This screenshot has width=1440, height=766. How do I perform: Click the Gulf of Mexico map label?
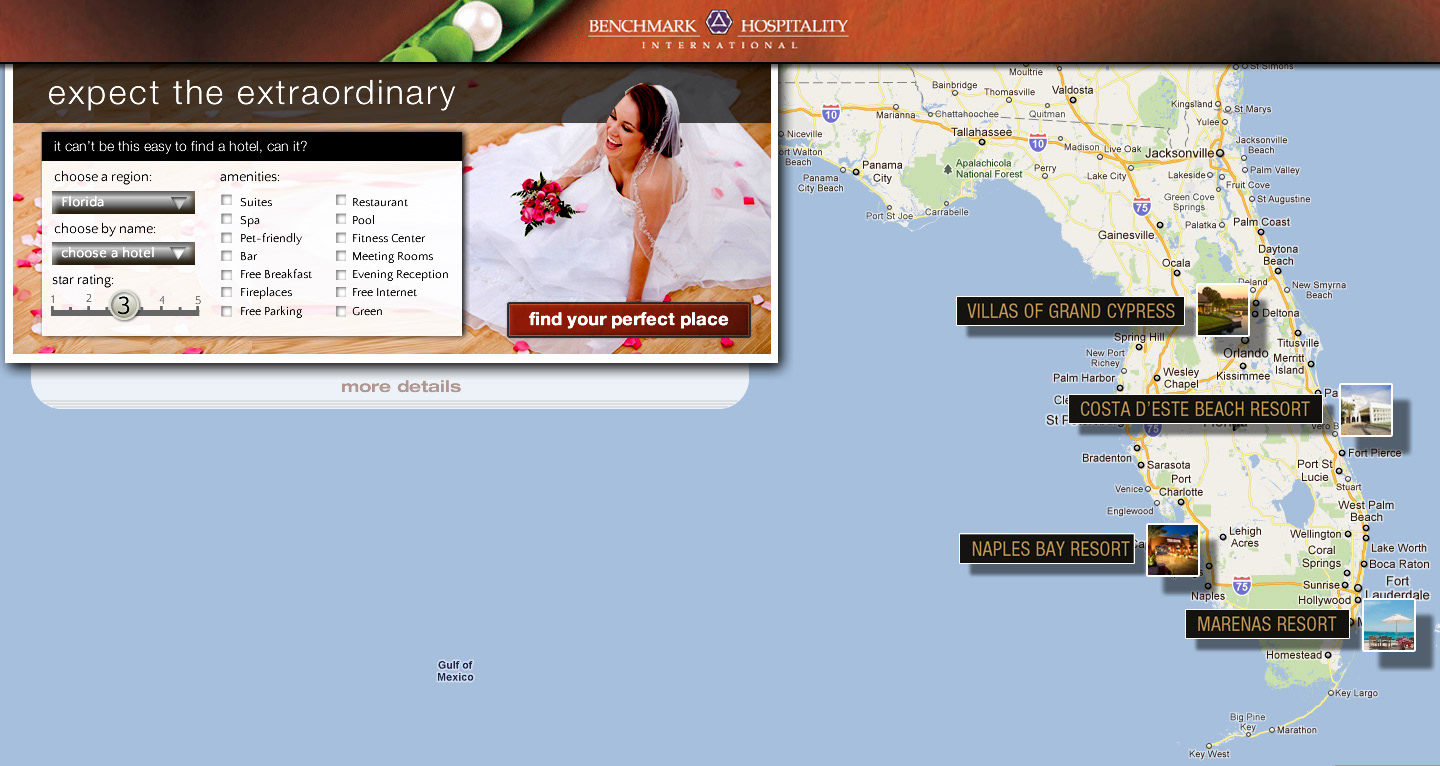[x=455, y=671]
